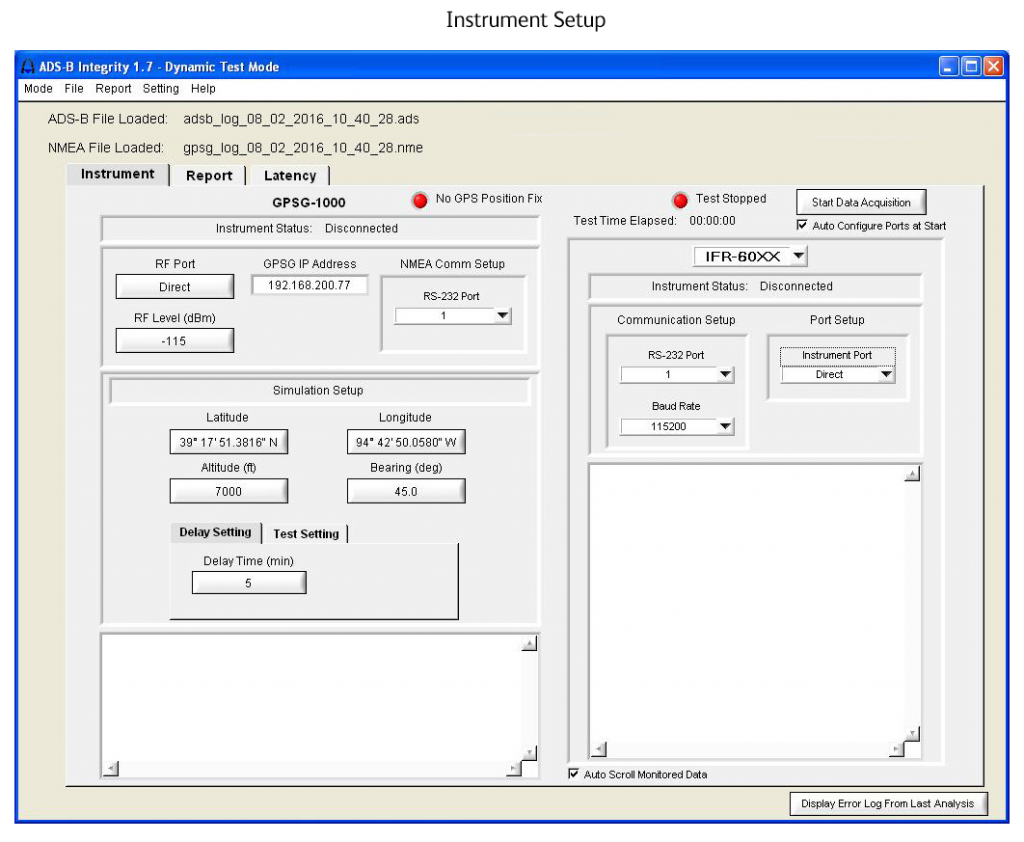Click the Bearing (deg) field
1024x842 pixels.
point(406,491)
